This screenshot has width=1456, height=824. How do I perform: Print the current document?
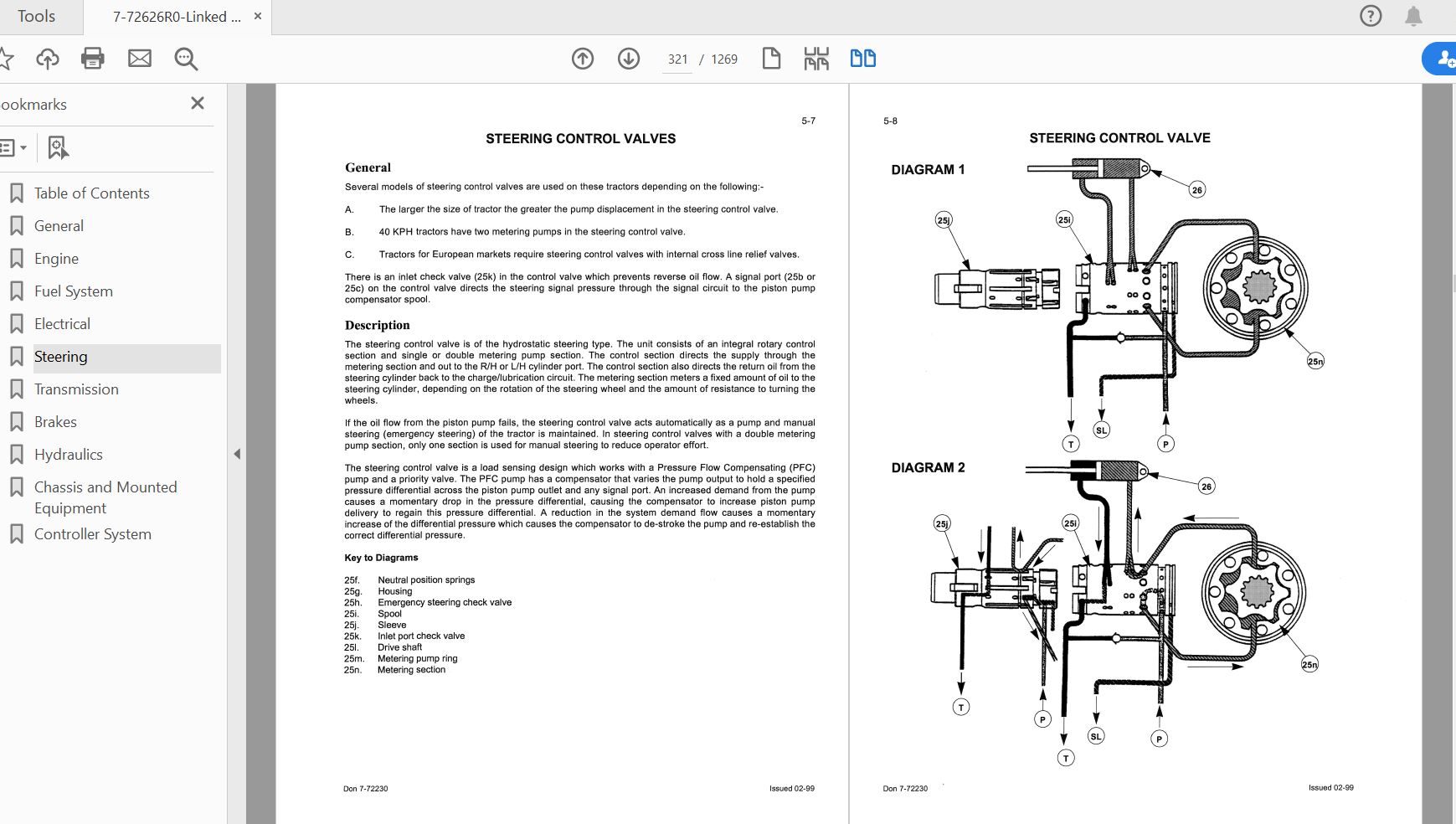(92, 59)
